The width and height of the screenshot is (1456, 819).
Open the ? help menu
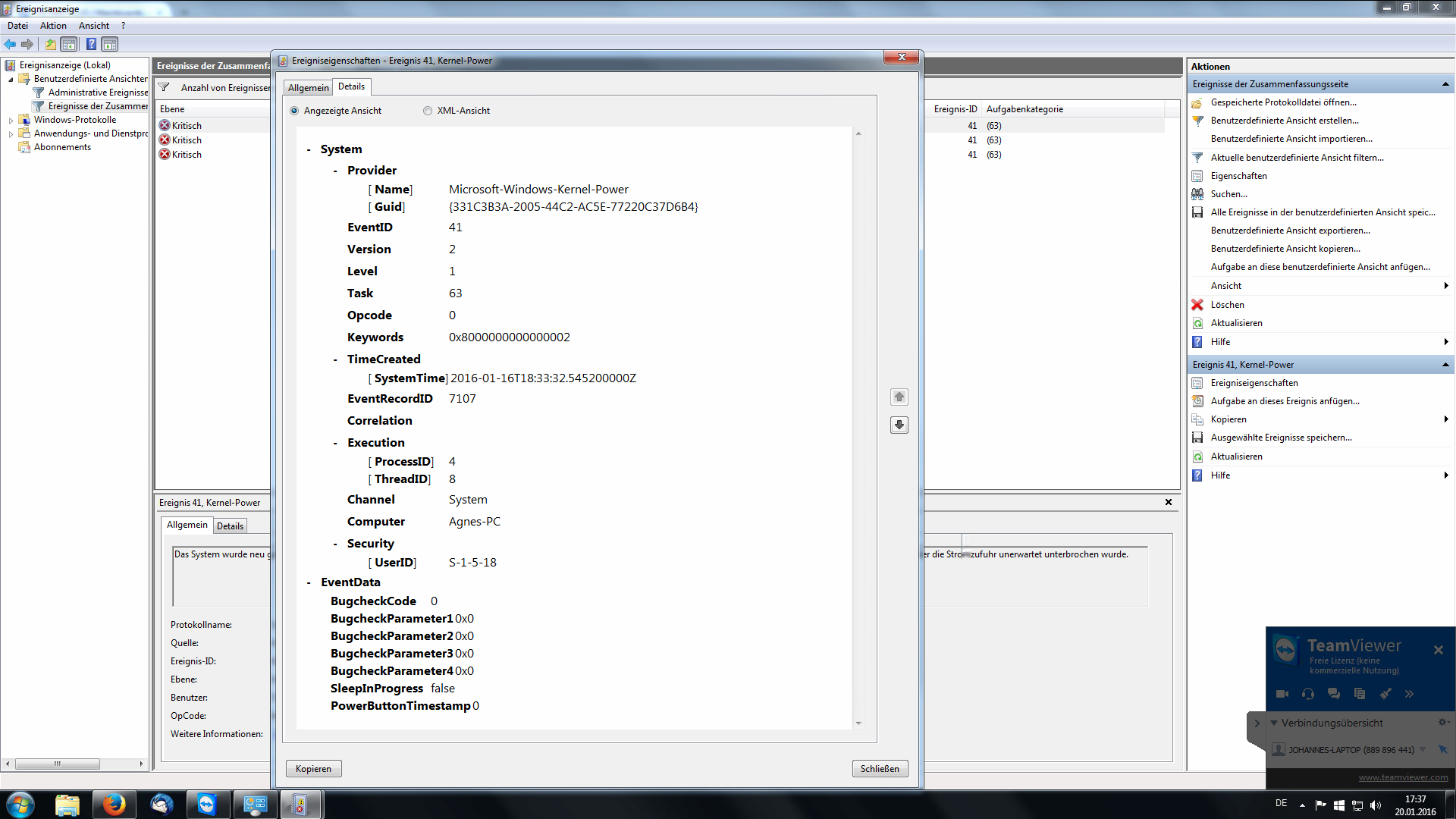tap(123, 26)
